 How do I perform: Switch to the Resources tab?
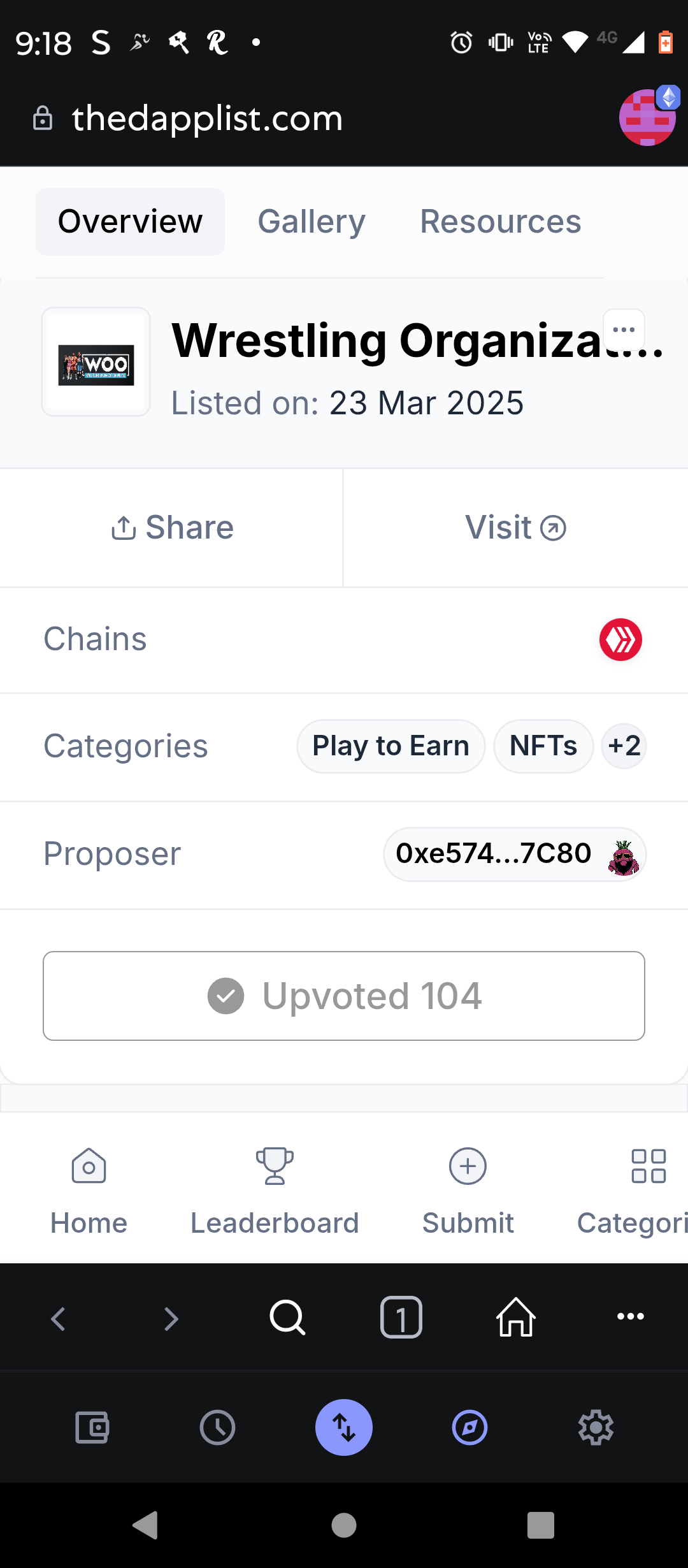click(501, 222)
